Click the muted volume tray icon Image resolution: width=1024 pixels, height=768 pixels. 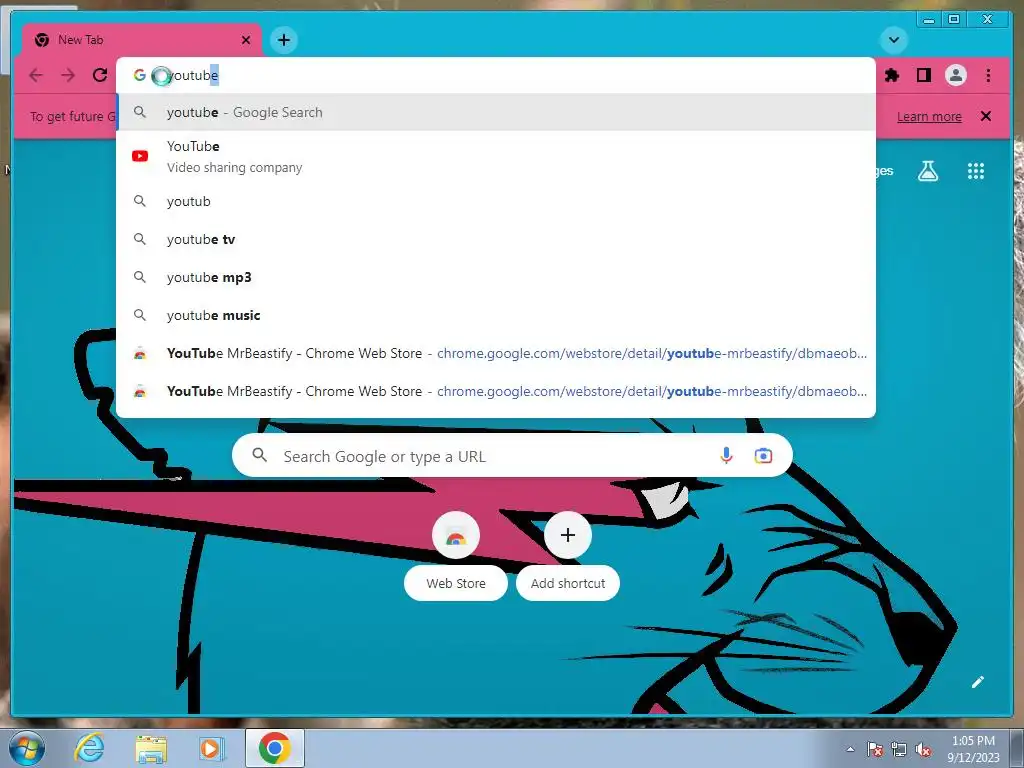[x=923, y=749]
